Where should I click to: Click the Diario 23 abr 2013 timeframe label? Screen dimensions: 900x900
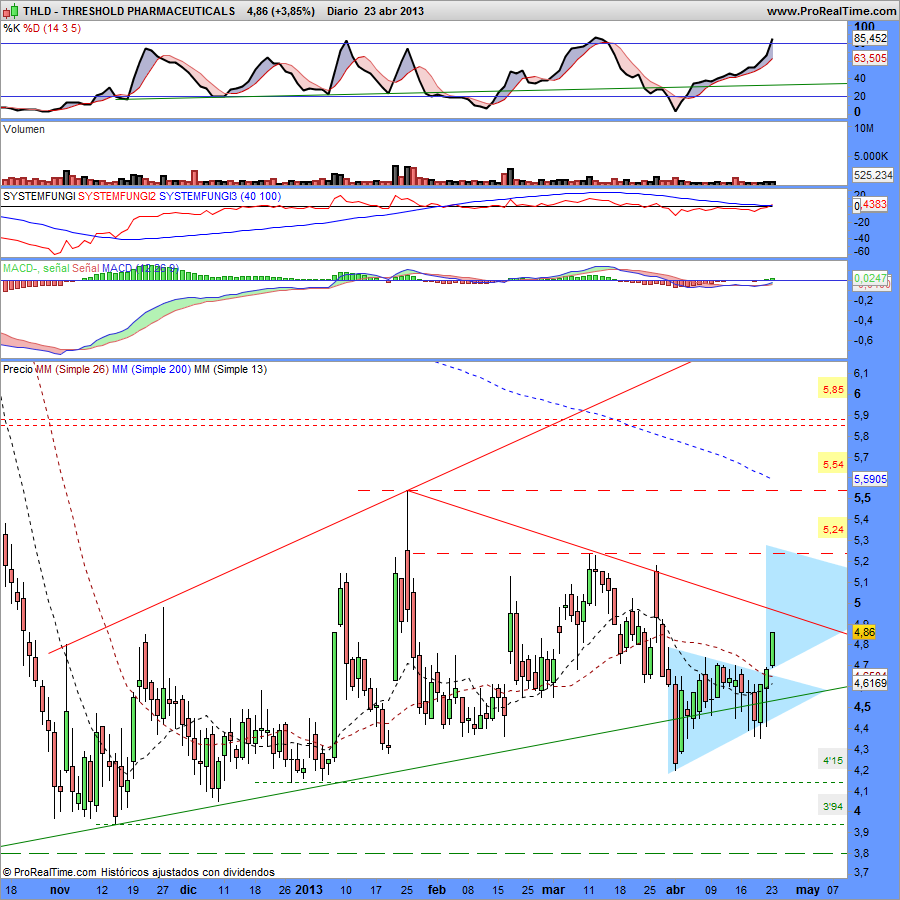coord(375,11)
